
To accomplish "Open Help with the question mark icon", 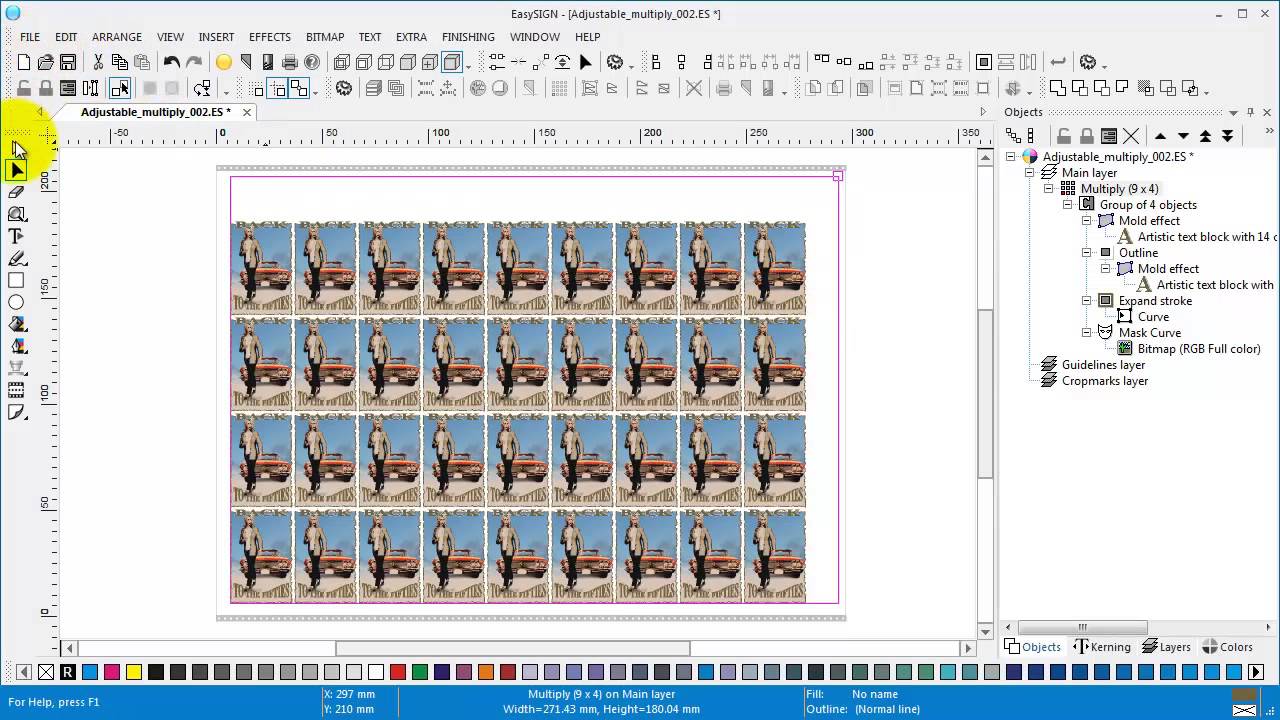I will click(312, 62).
